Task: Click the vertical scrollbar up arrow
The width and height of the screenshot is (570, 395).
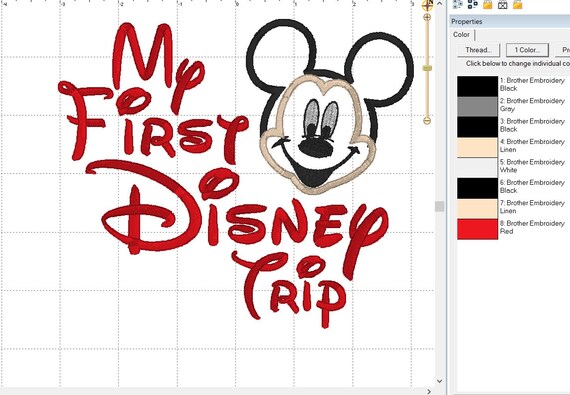Action: (439, 4)
